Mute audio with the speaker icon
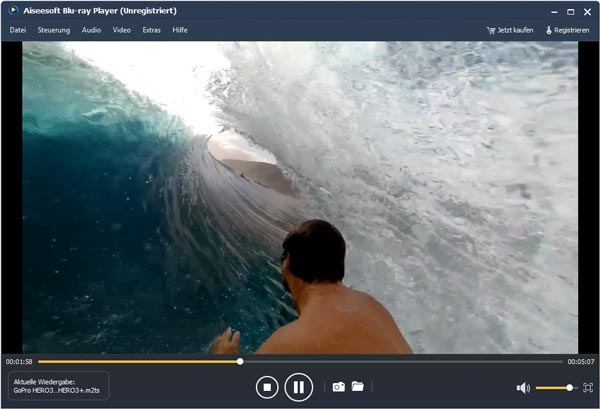This screenshot has width=600, height=409. pos(523,388)
